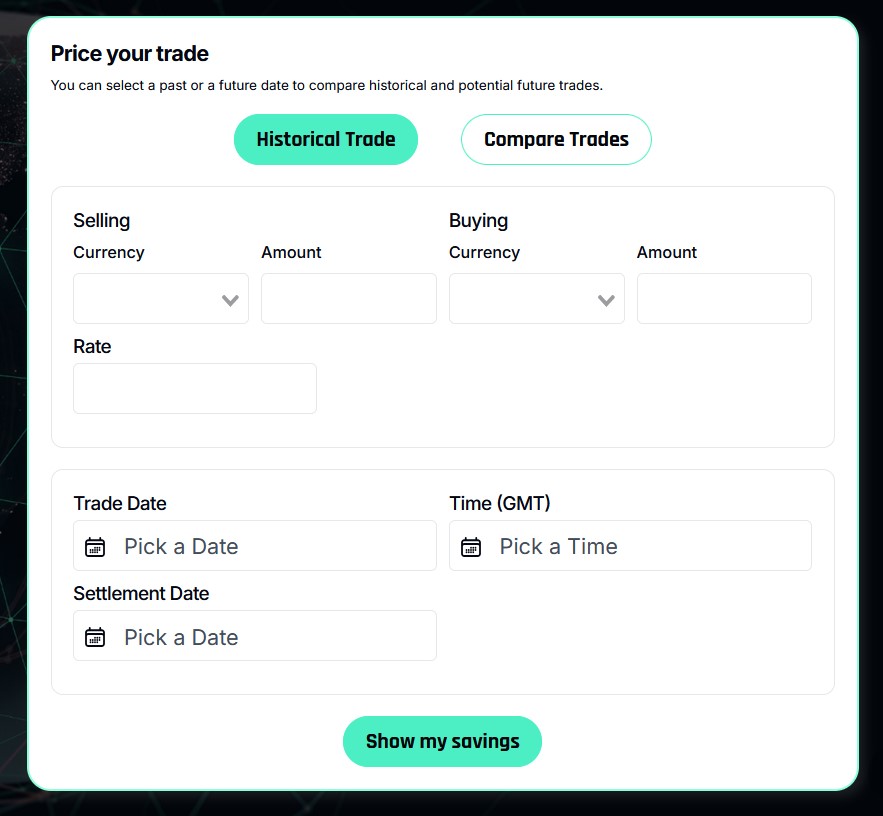Image resolution: width=883 pixels, height=816 pixels.
Task: Focus the Buying Amount input field
Action: pyautogui.click(x=724, y=298)
